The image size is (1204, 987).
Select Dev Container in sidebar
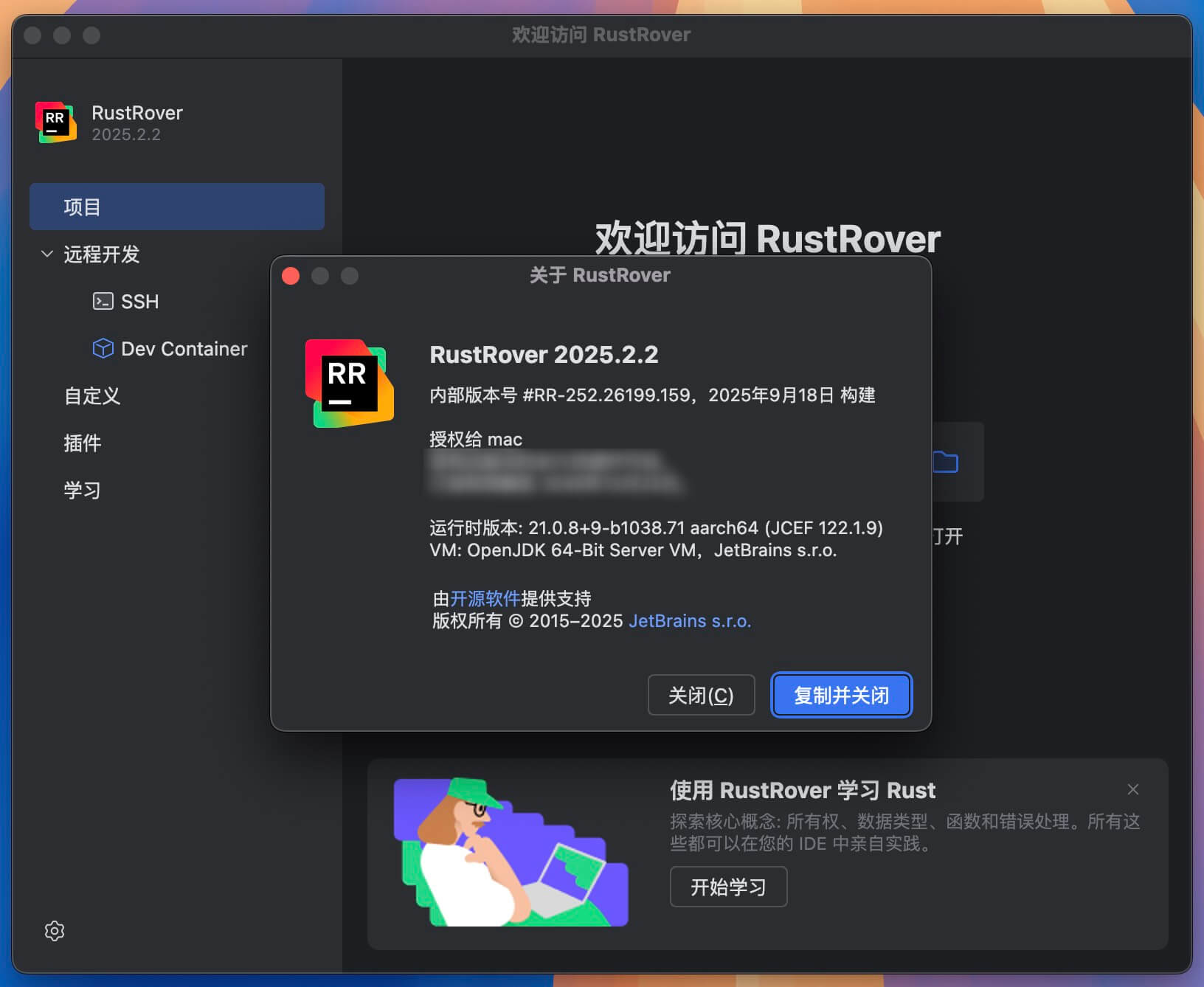pyautogui.click(x=184, y=349)
